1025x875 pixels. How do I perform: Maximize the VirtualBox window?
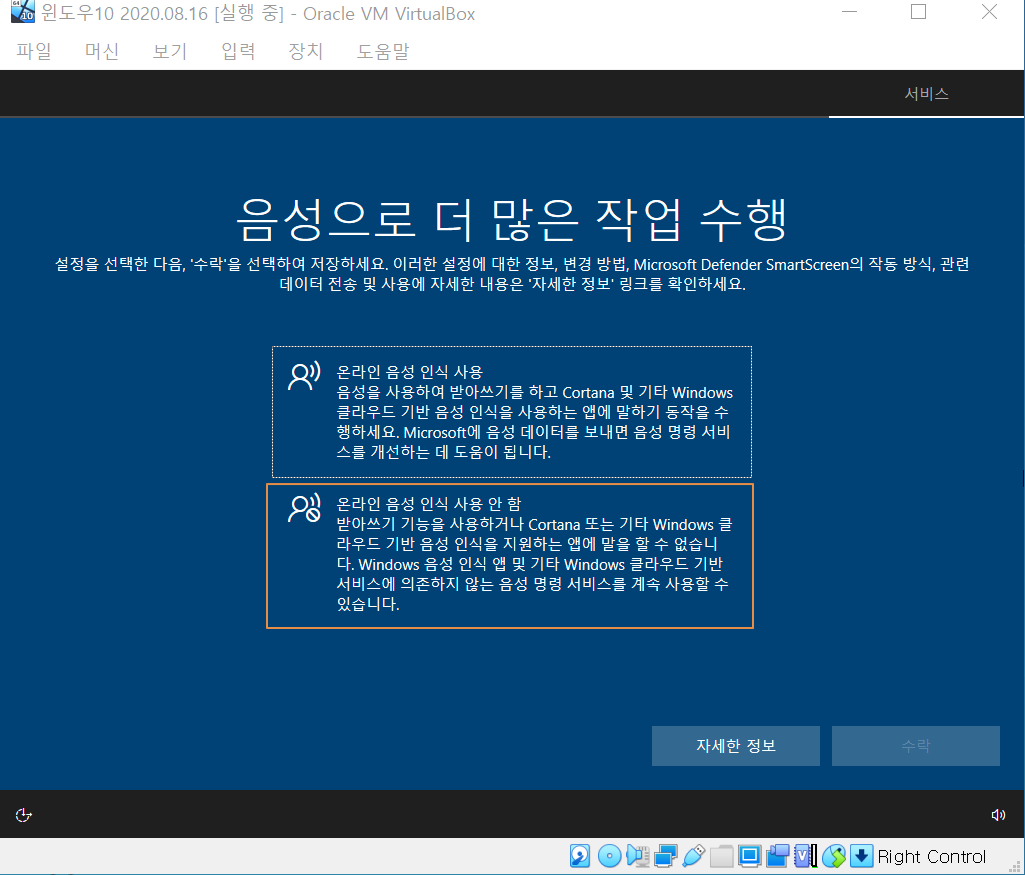(x=918, y=12)
